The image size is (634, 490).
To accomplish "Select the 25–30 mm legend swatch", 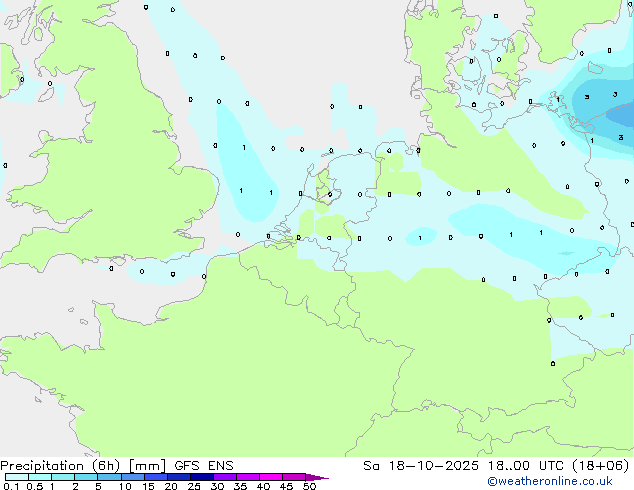I will pos(202,477).
